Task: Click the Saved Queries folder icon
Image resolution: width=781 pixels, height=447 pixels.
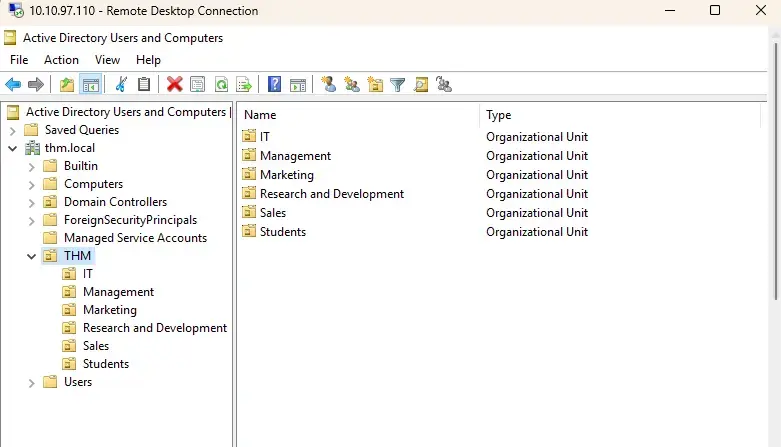Action: pyautogui.click(x=31, y=130)
